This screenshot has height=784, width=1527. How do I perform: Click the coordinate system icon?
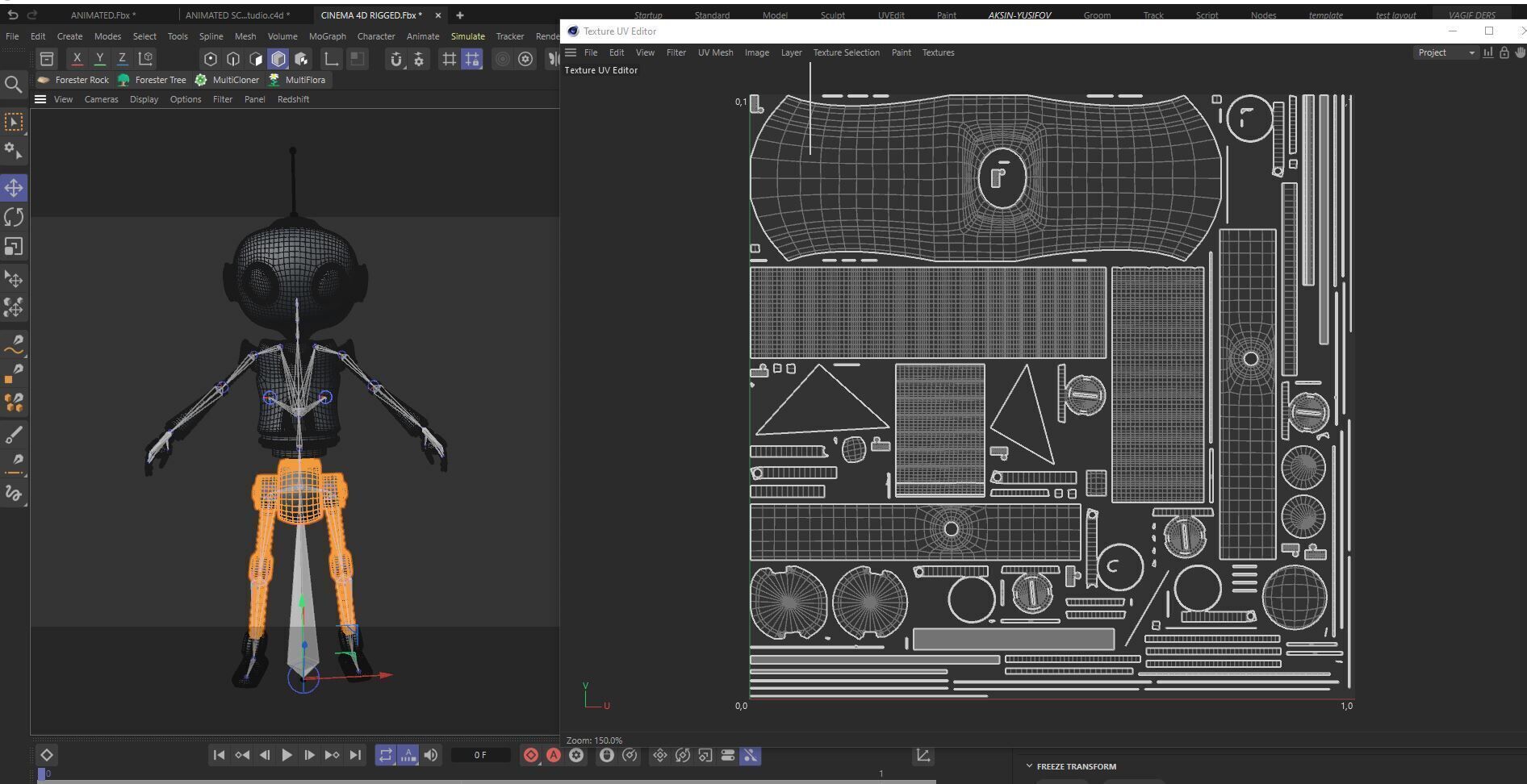coord(146,58)
